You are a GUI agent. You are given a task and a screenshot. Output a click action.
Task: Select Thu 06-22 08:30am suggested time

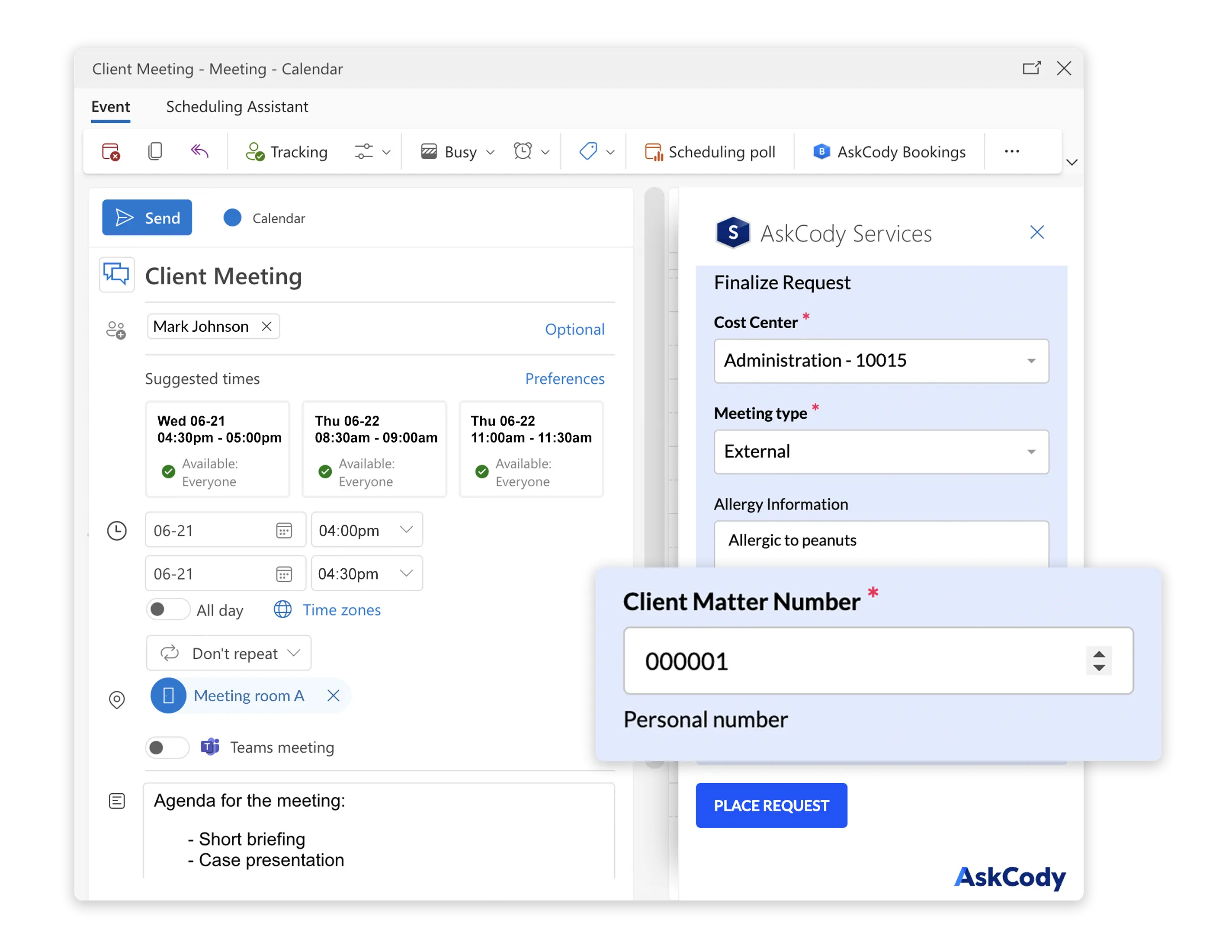[x=375, y=449]
